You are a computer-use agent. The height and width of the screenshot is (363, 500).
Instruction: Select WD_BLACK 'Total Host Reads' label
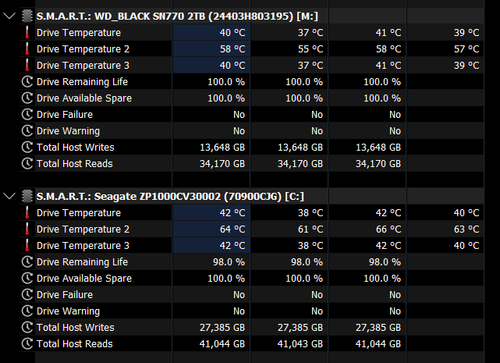click(75, 164)
